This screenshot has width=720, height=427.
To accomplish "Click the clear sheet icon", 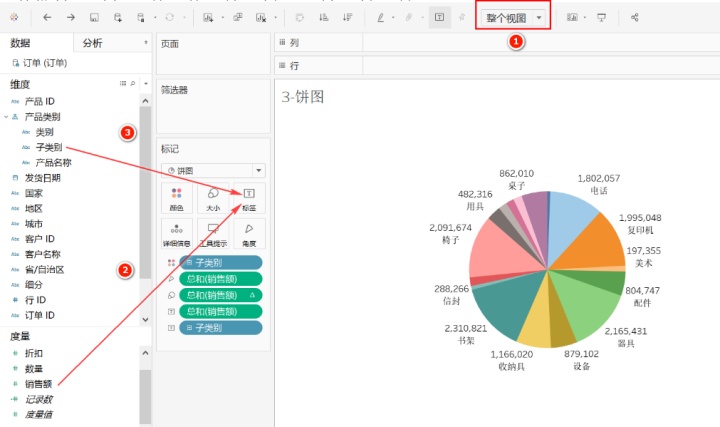I will point(261,17).
